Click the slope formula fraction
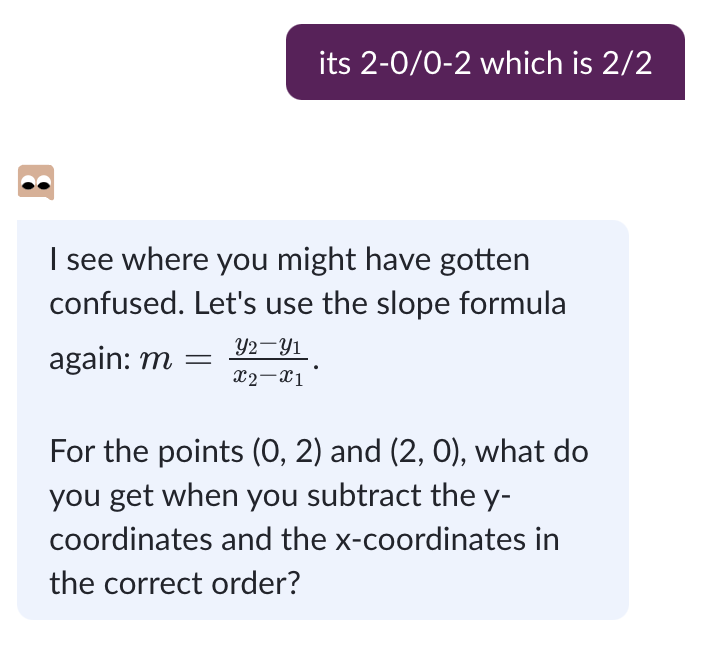Viewport: 706px width, 652px height. click(x=269, y=358)
